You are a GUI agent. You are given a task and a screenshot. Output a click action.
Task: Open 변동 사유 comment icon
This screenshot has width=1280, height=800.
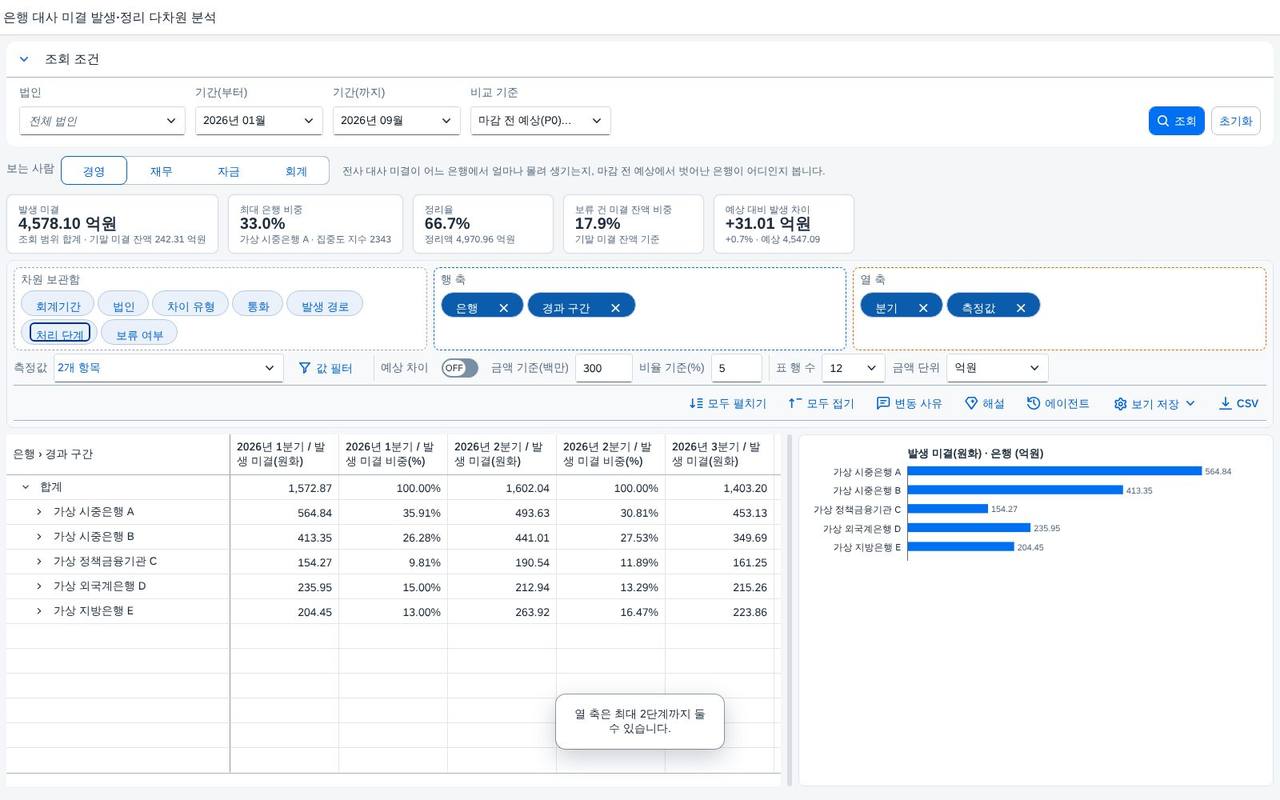point(883,404)
